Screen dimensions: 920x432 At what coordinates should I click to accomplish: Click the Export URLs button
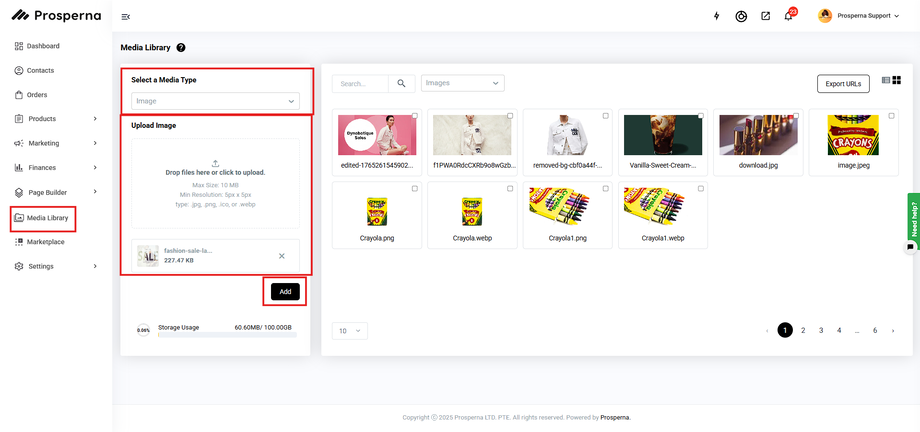843,84
